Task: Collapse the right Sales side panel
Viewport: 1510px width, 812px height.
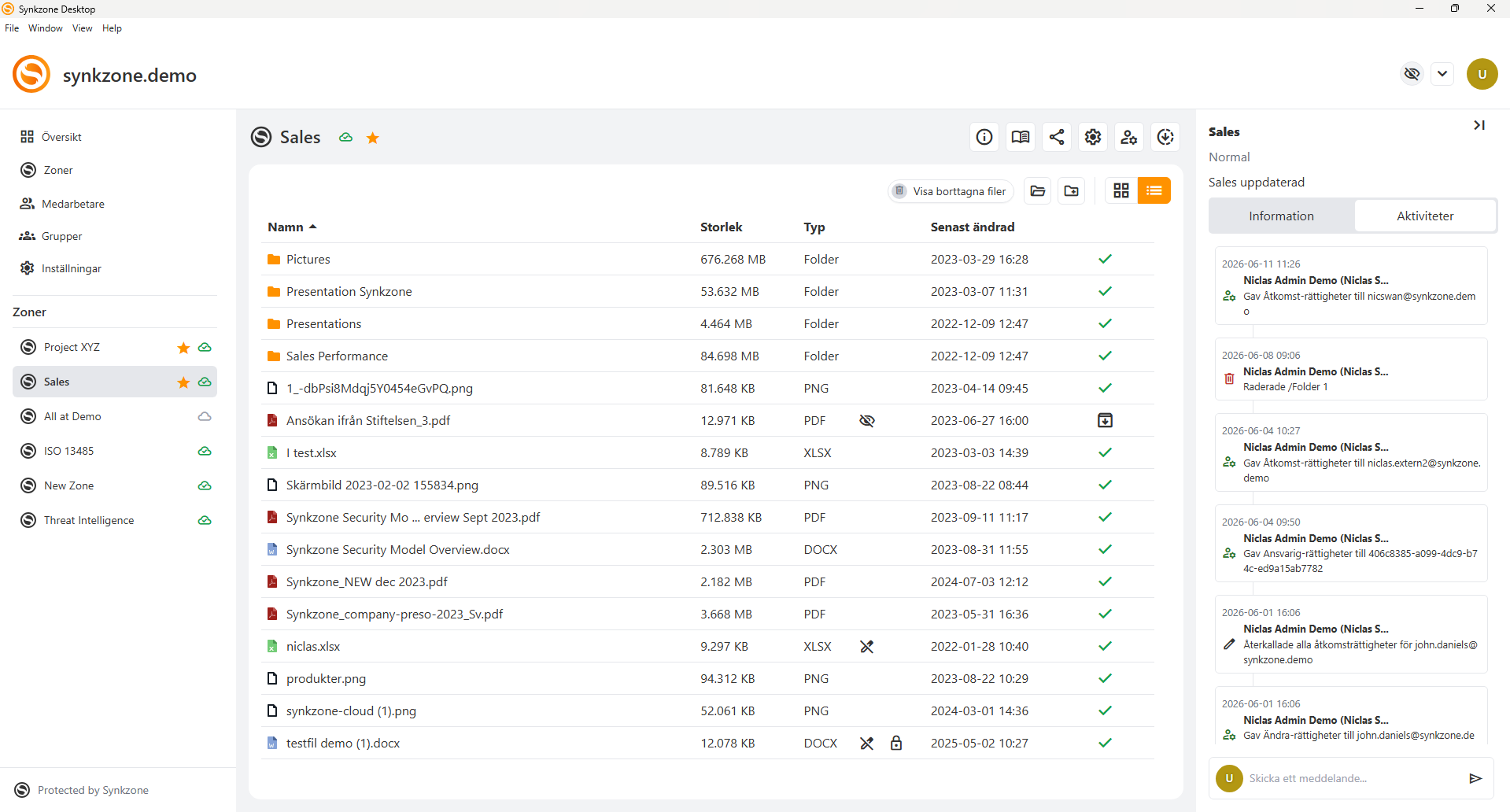Action: pyautogui.click(x=1479, y=125)
